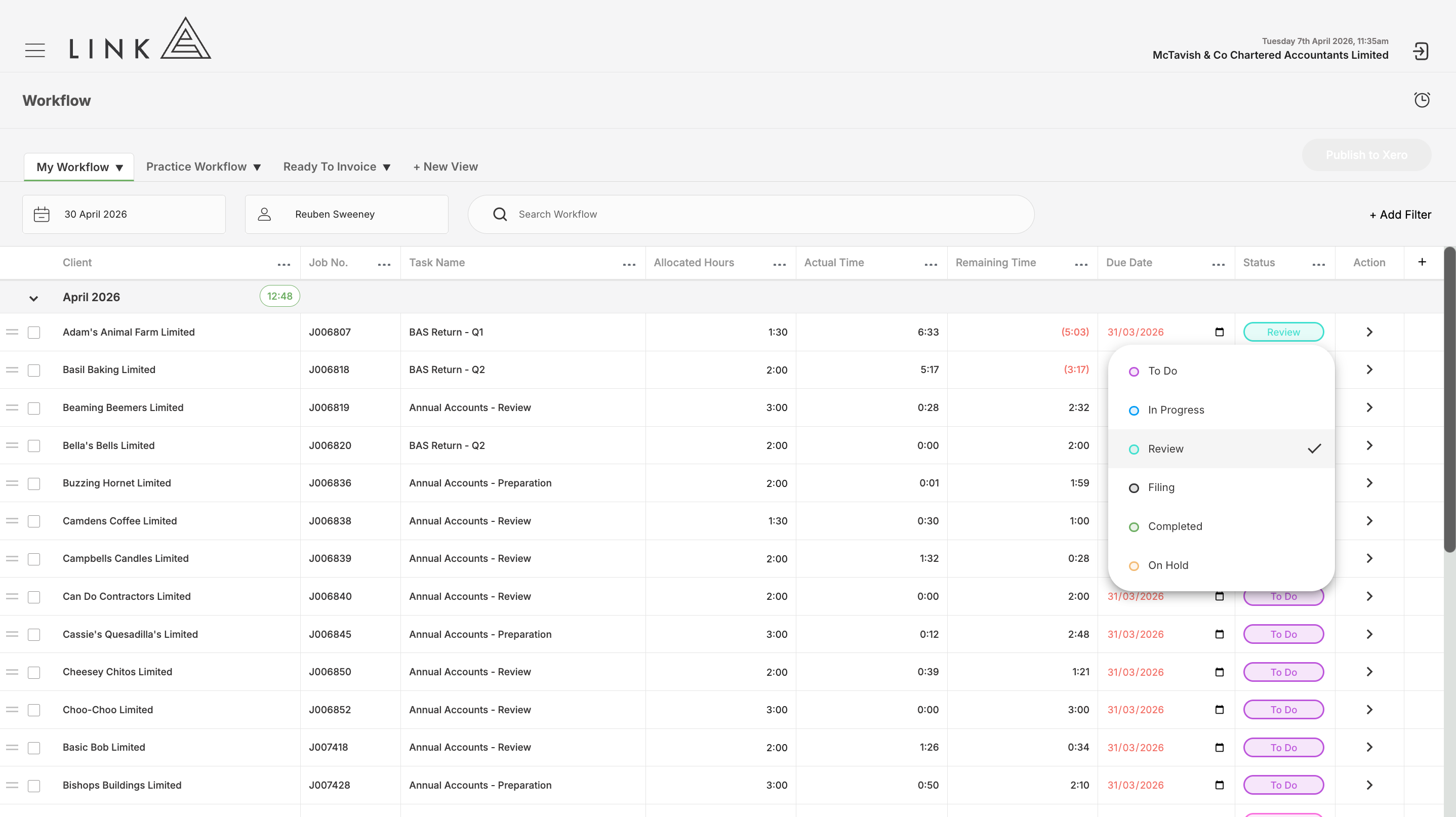This screenshot has width=1456, height=817.
Task: Click the calendar icon beside 30 April 2026
Action: [42, 214]
